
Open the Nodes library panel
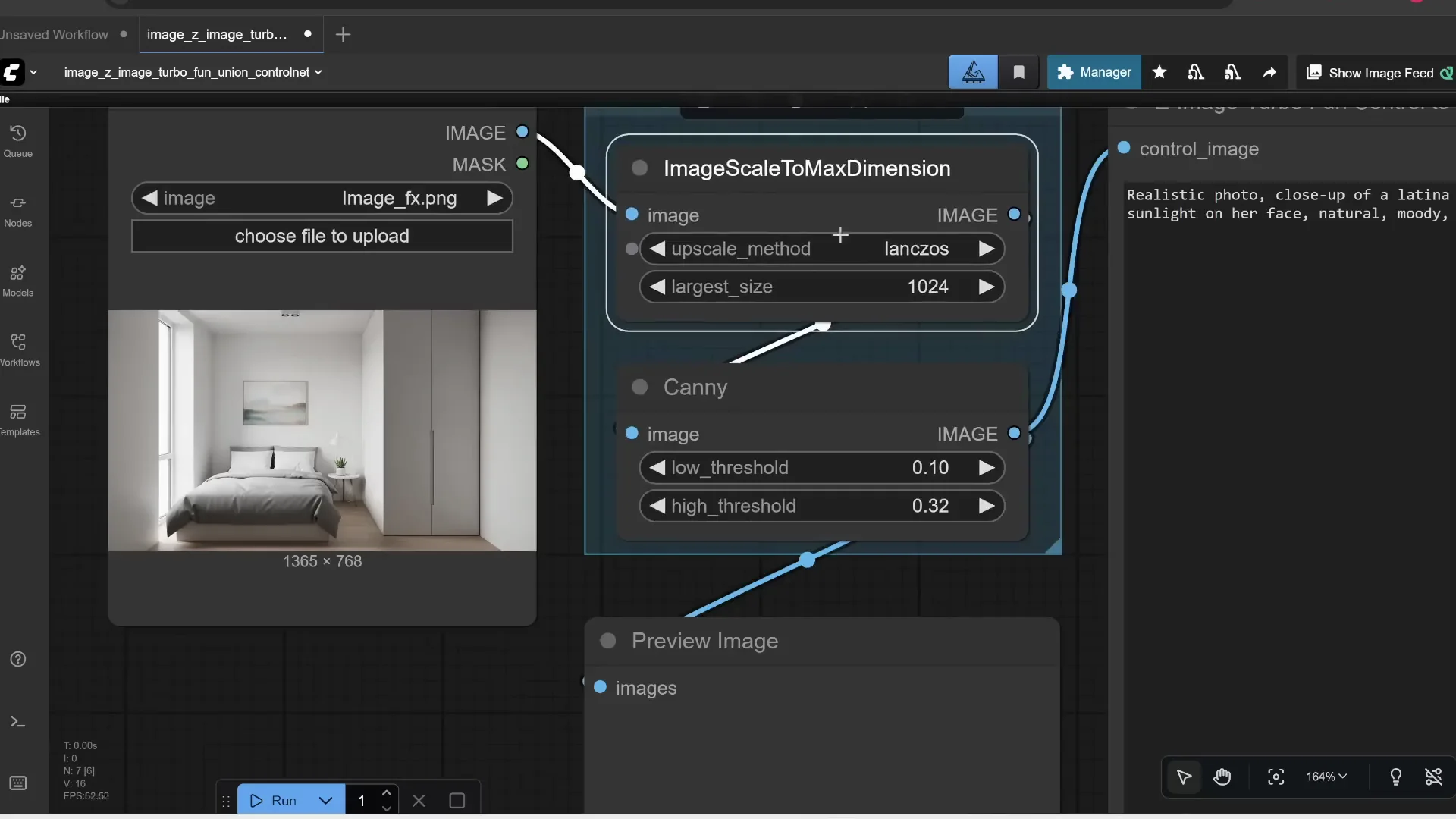(x=18, y=211)
